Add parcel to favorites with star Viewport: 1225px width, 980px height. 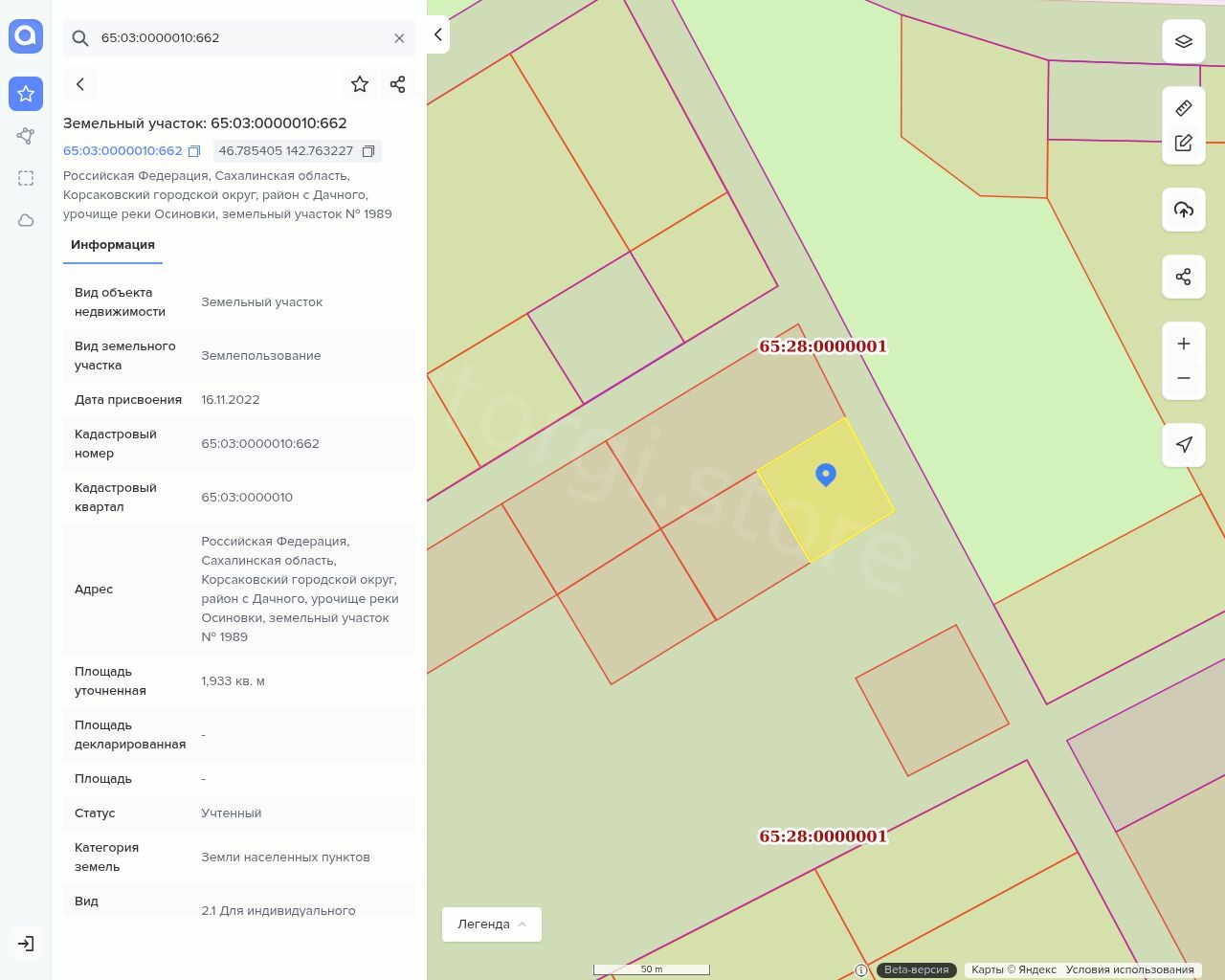[x=360, y=84]
